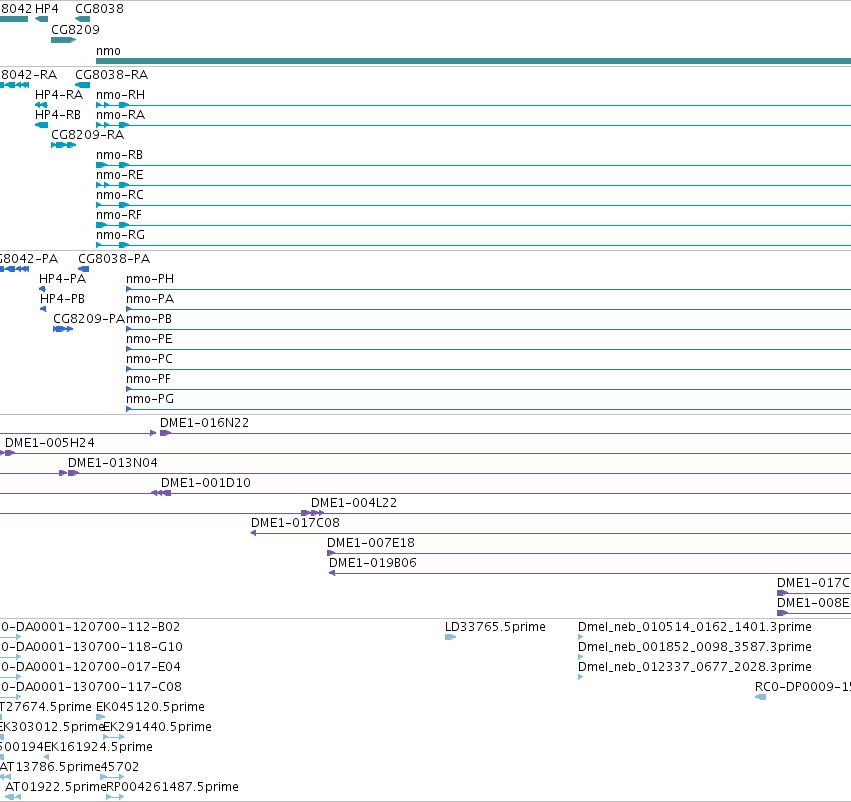Click the DME1-019B06 feature arrowhead
The image size is (851, 802).
pyautogui.click(x=332, y=573)
